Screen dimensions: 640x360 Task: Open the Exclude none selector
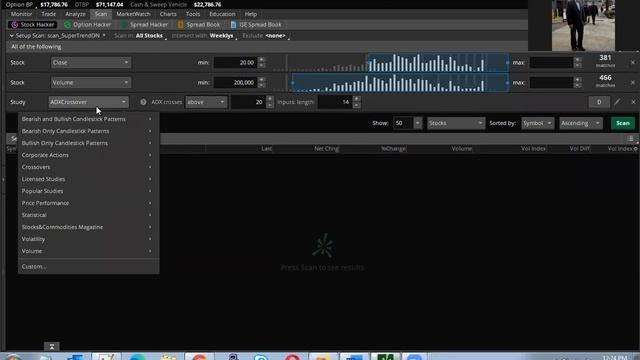pyautogui.click(x=276, y=36)
